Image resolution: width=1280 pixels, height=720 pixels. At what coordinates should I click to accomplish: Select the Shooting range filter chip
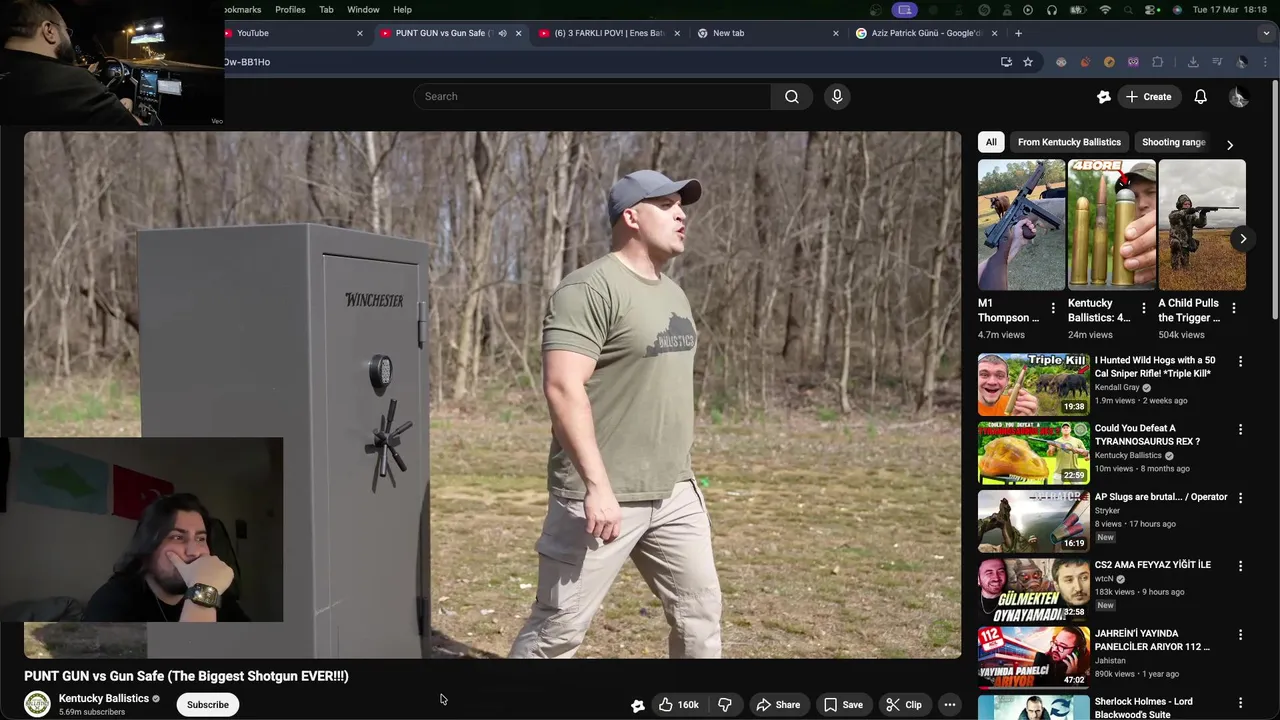(1173, 142)
